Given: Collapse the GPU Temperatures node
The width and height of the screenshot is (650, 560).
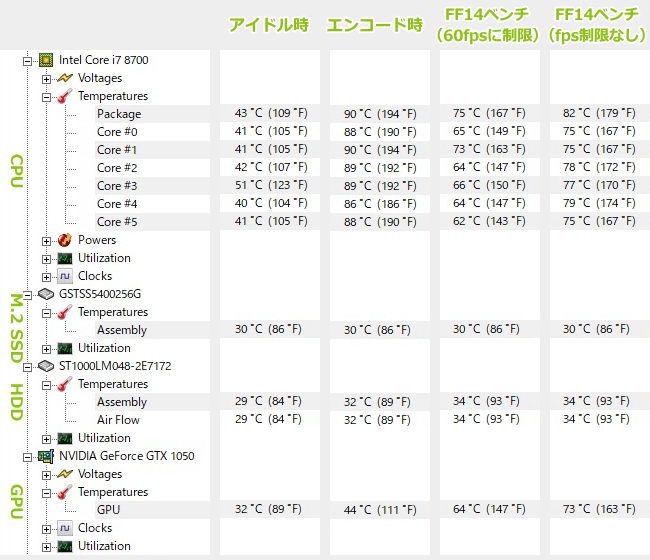Looking at the screenshot, I should click(46, 493).
